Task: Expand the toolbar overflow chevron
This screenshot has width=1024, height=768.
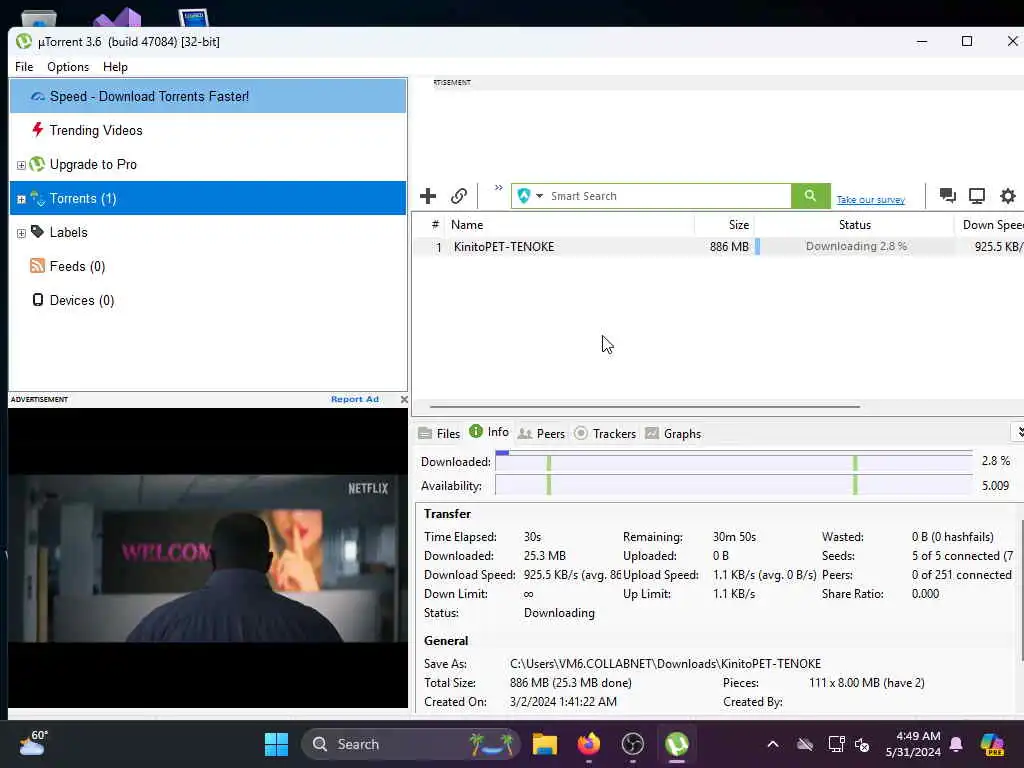Action: (498, 188)
